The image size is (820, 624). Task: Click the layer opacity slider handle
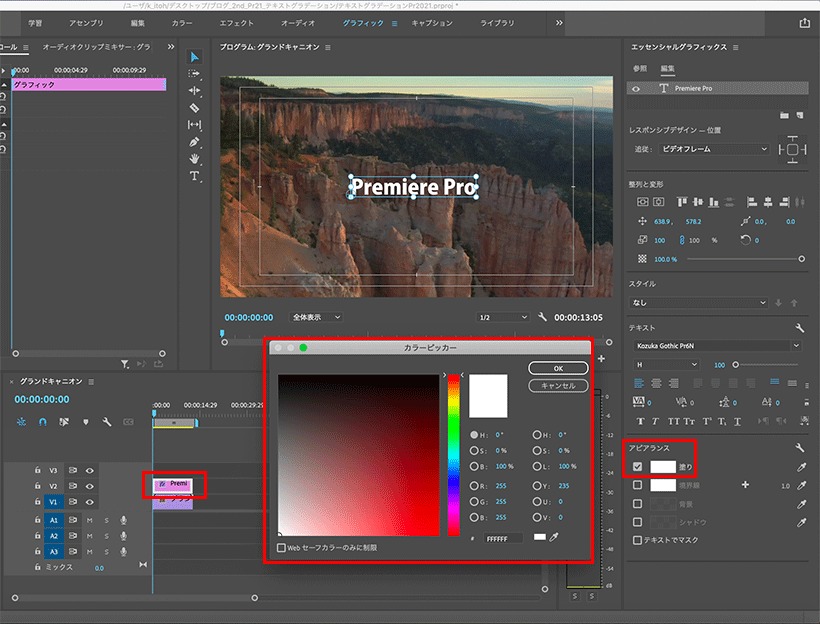[x=801, y=259]
